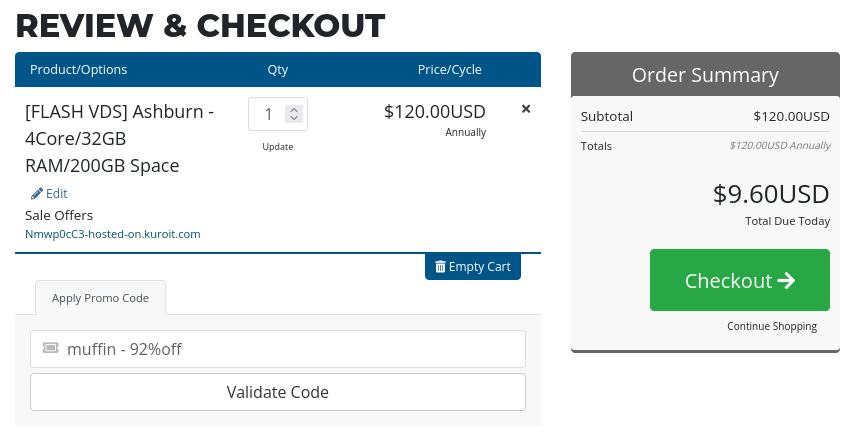Click Update under quantity
This screenshot has width=859, height=436.
[278, 147]
